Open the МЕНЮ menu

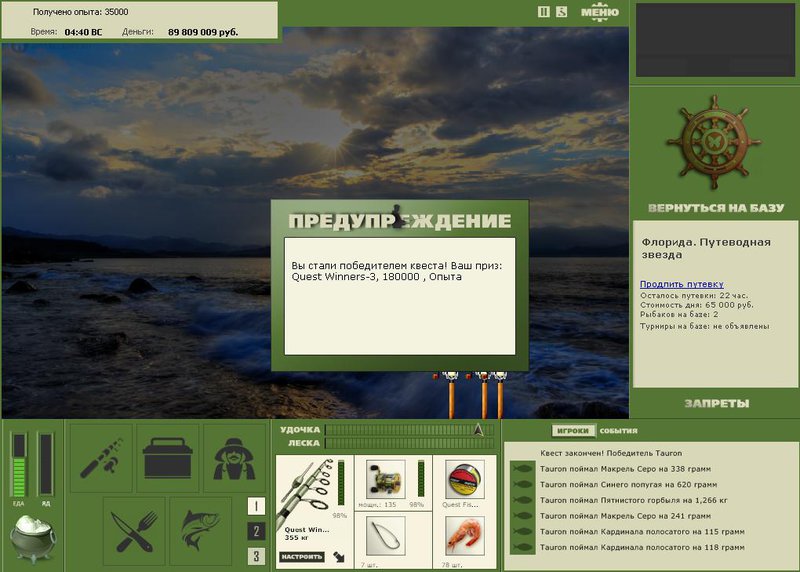click(600, 12)
